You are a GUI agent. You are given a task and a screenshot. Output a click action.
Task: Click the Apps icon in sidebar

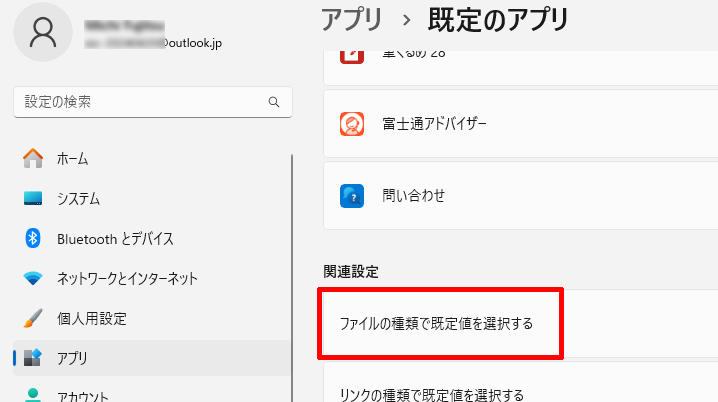click(33, 358)
